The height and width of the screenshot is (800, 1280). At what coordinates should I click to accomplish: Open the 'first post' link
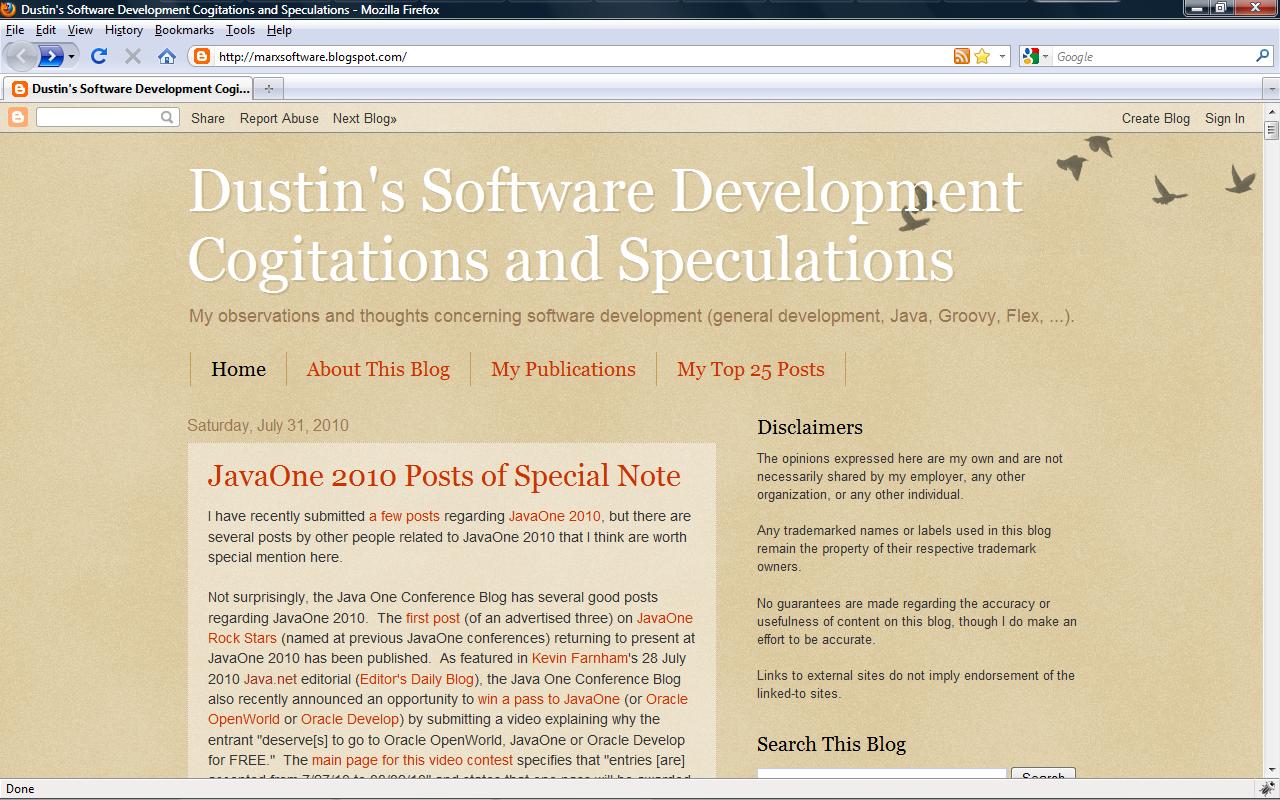(x=433, y=618)
